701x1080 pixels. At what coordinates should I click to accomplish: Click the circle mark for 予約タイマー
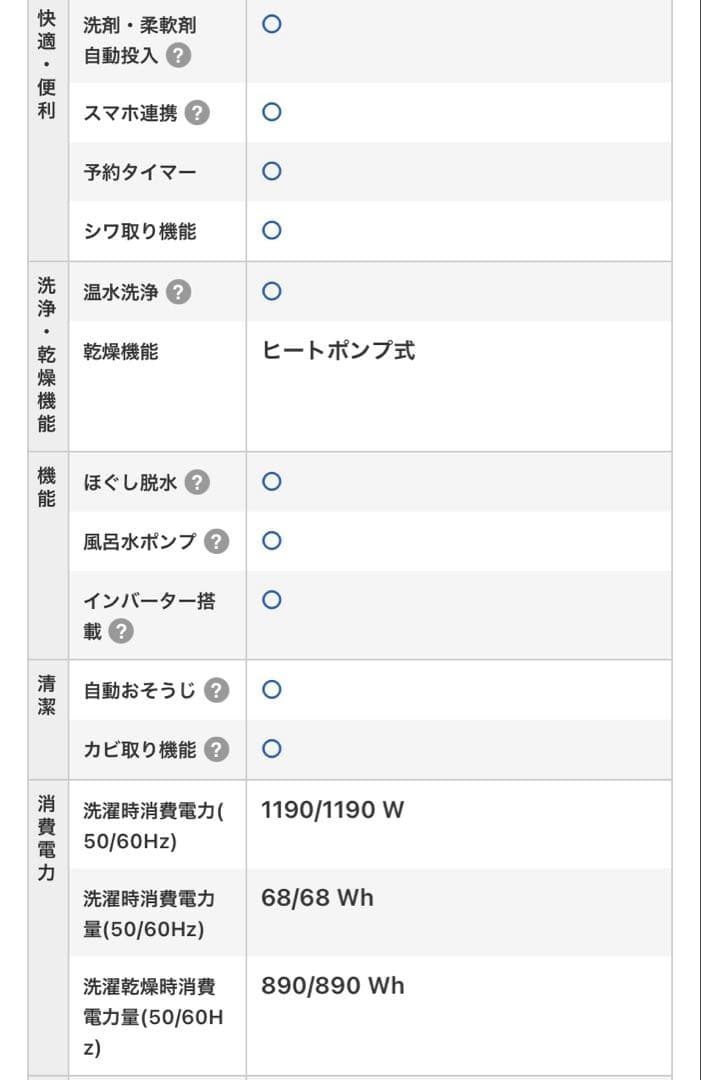tap(271, 171)
